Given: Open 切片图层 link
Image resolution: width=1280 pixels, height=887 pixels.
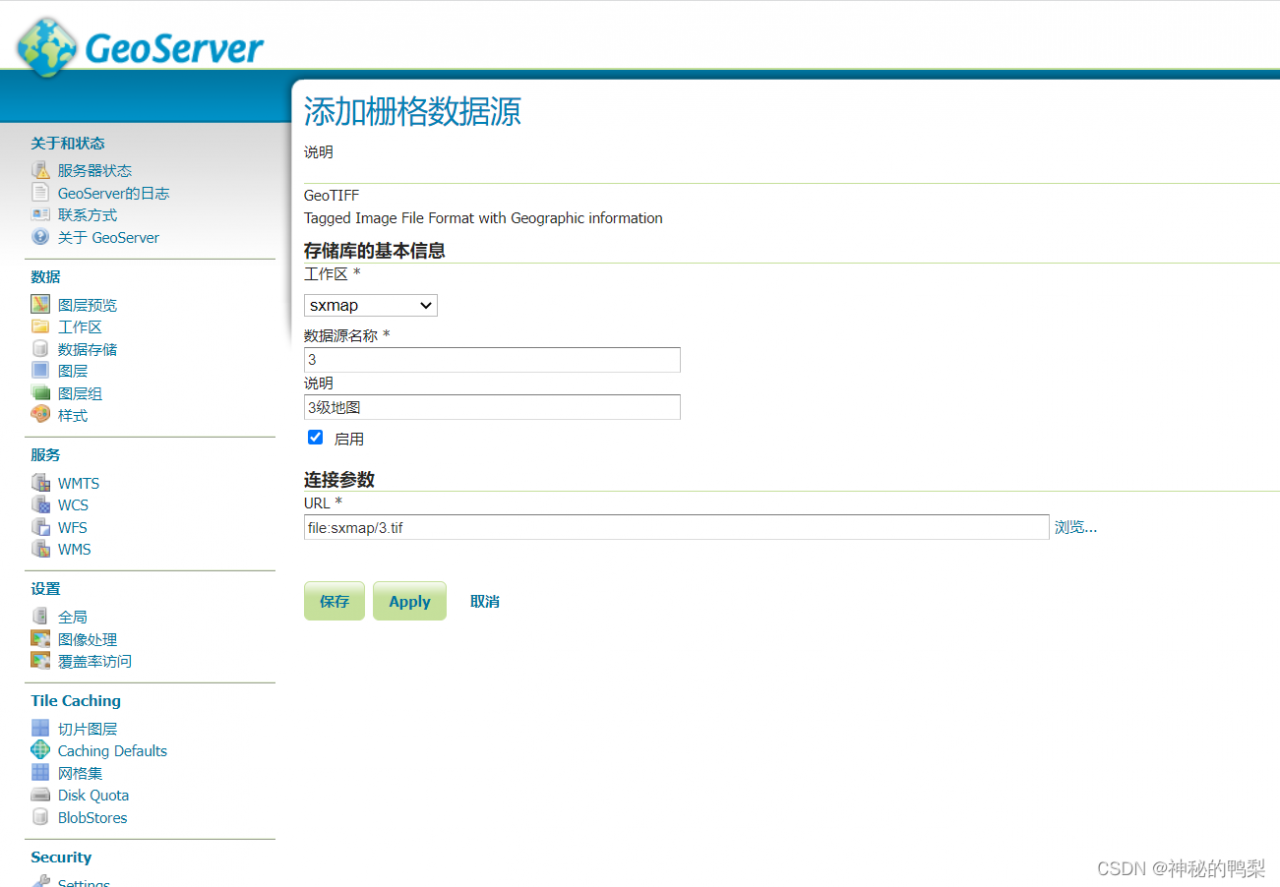Looking at the screenshot, I should click(x=87, y=729).
